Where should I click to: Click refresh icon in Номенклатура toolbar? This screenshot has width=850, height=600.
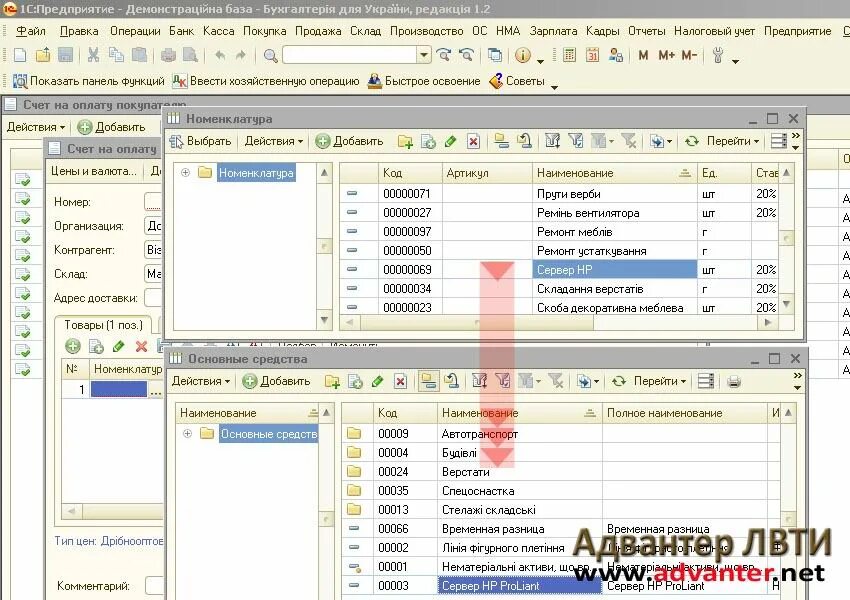click(691, 141)
